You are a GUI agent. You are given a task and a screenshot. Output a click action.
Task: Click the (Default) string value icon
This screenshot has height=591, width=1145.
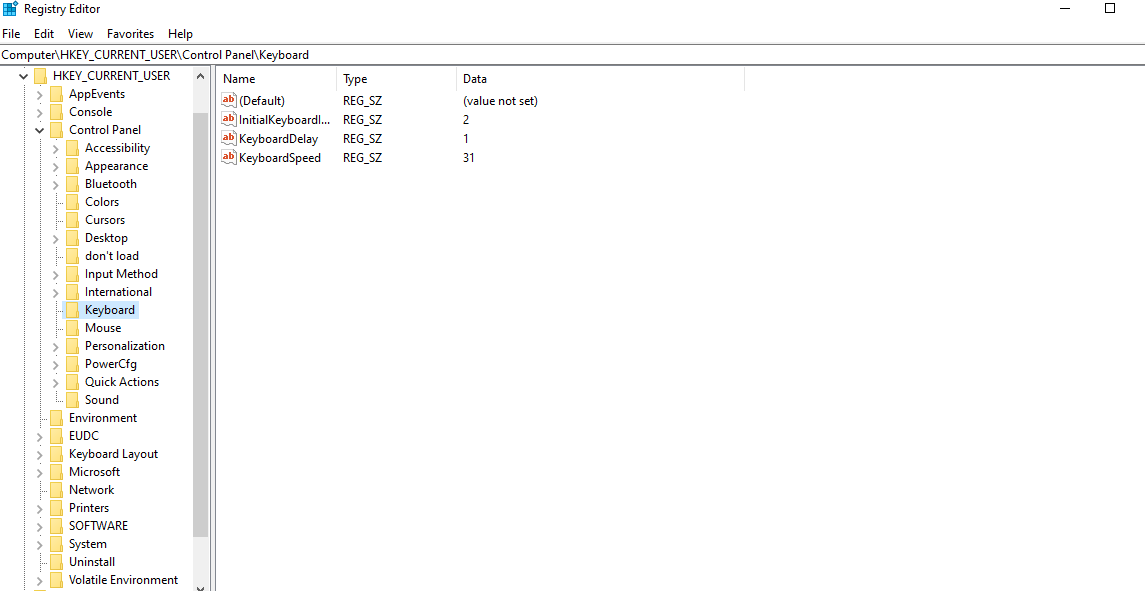tap(229, 101)
